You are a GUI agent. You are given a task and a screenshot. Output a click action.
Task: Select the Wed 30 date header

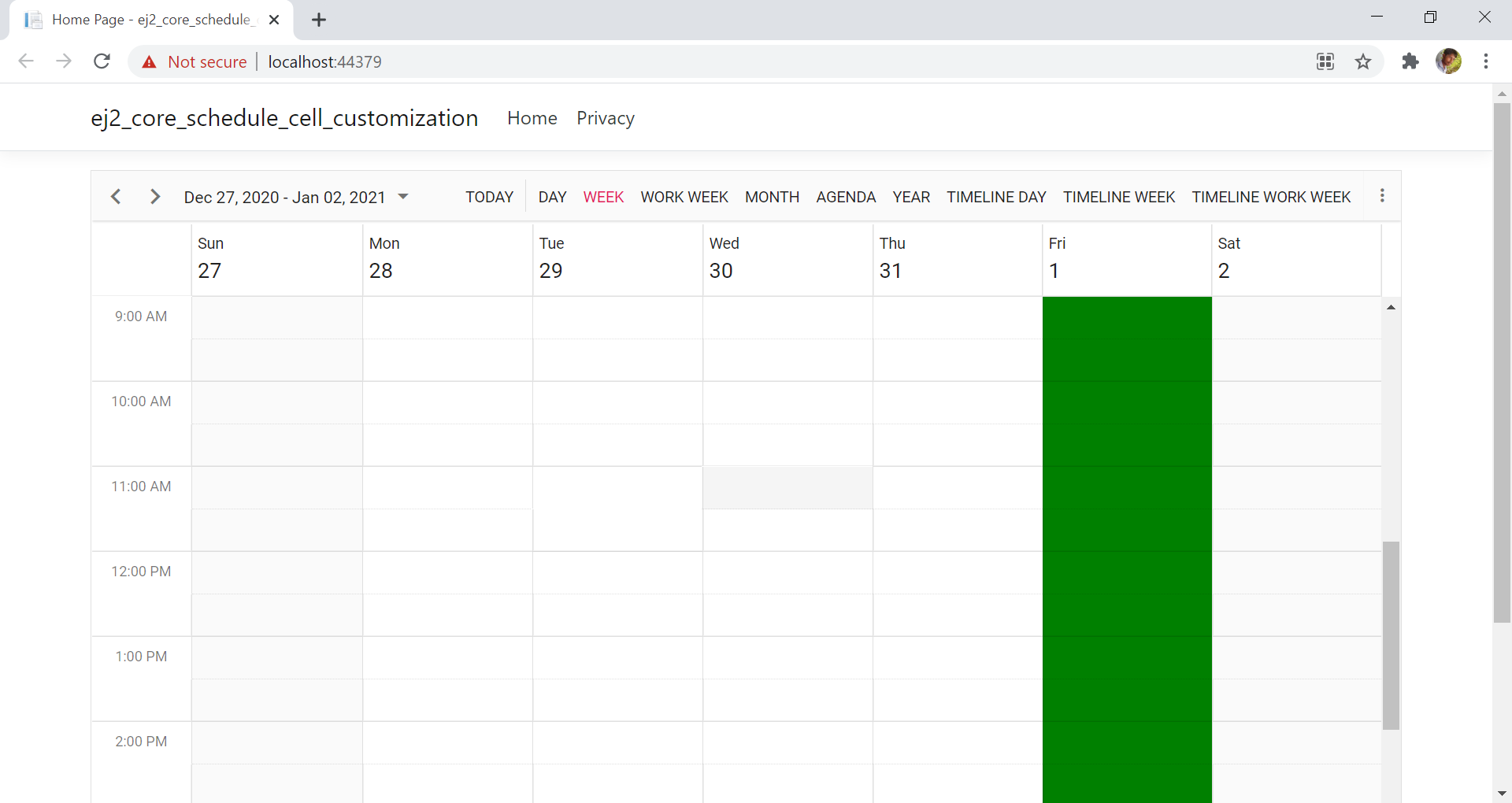pos(721,270)
